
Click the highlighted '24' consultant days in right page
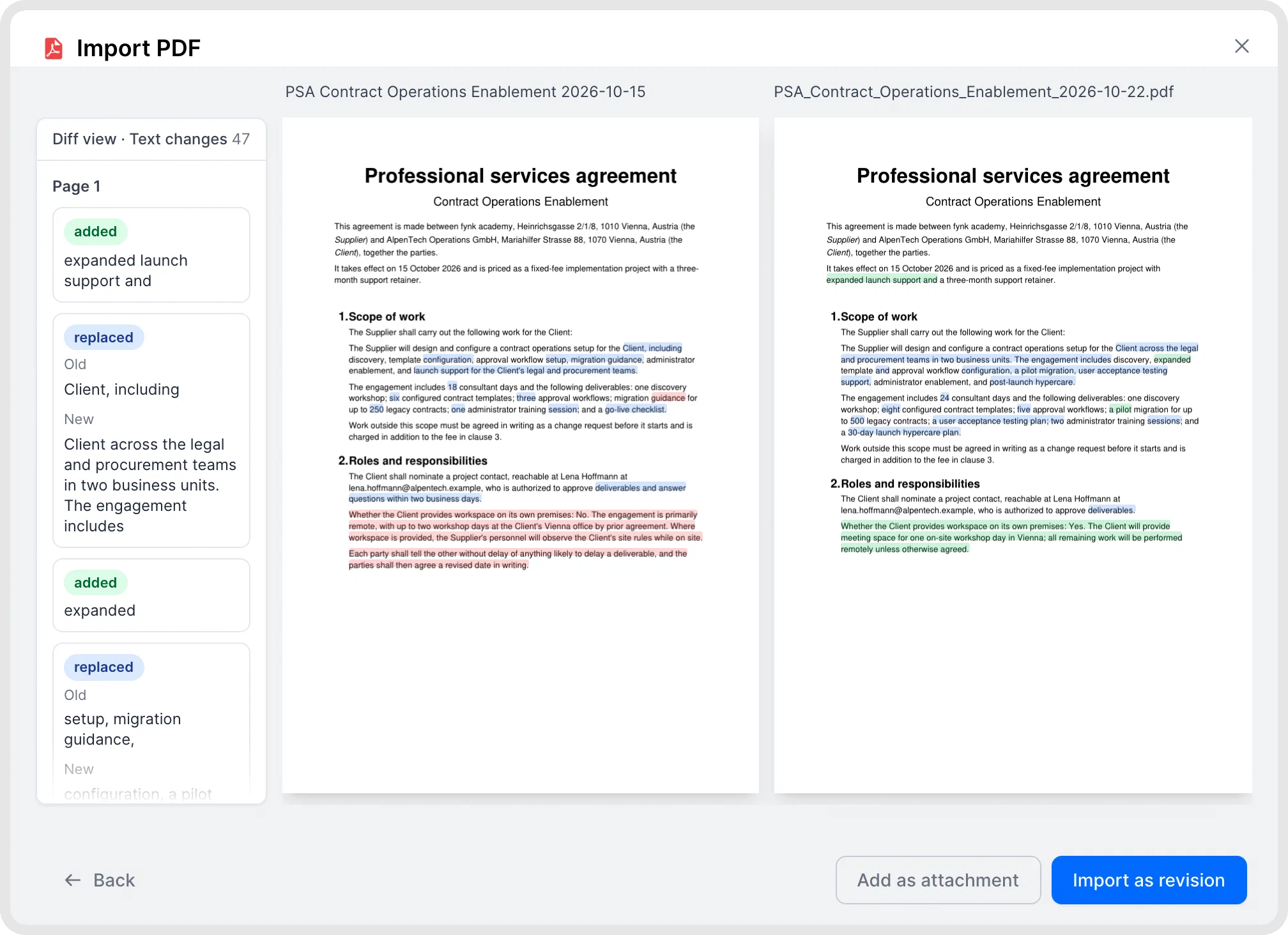[944, 398]
